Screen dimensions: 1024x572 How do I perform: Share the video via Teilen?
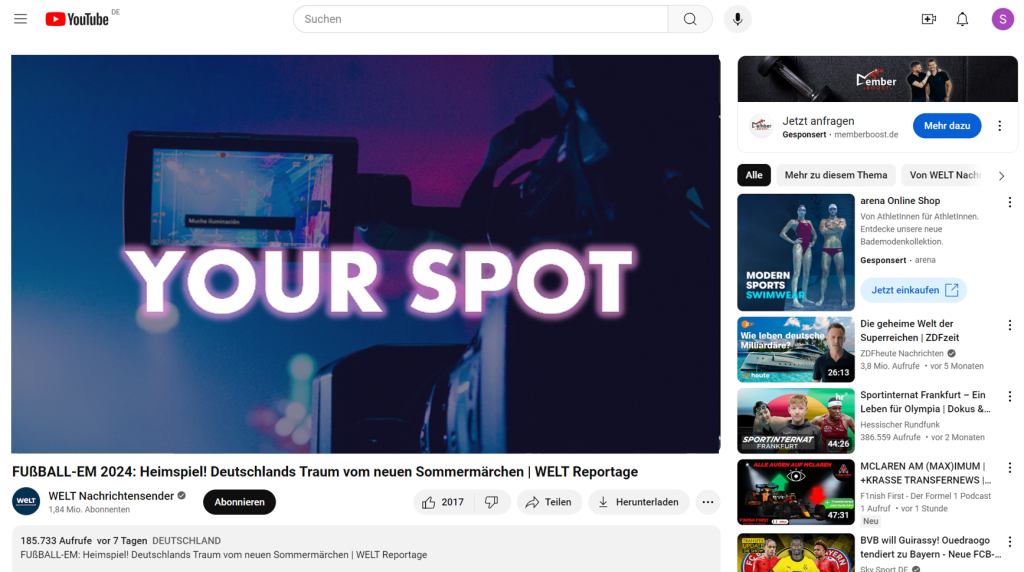pos(549,502)
